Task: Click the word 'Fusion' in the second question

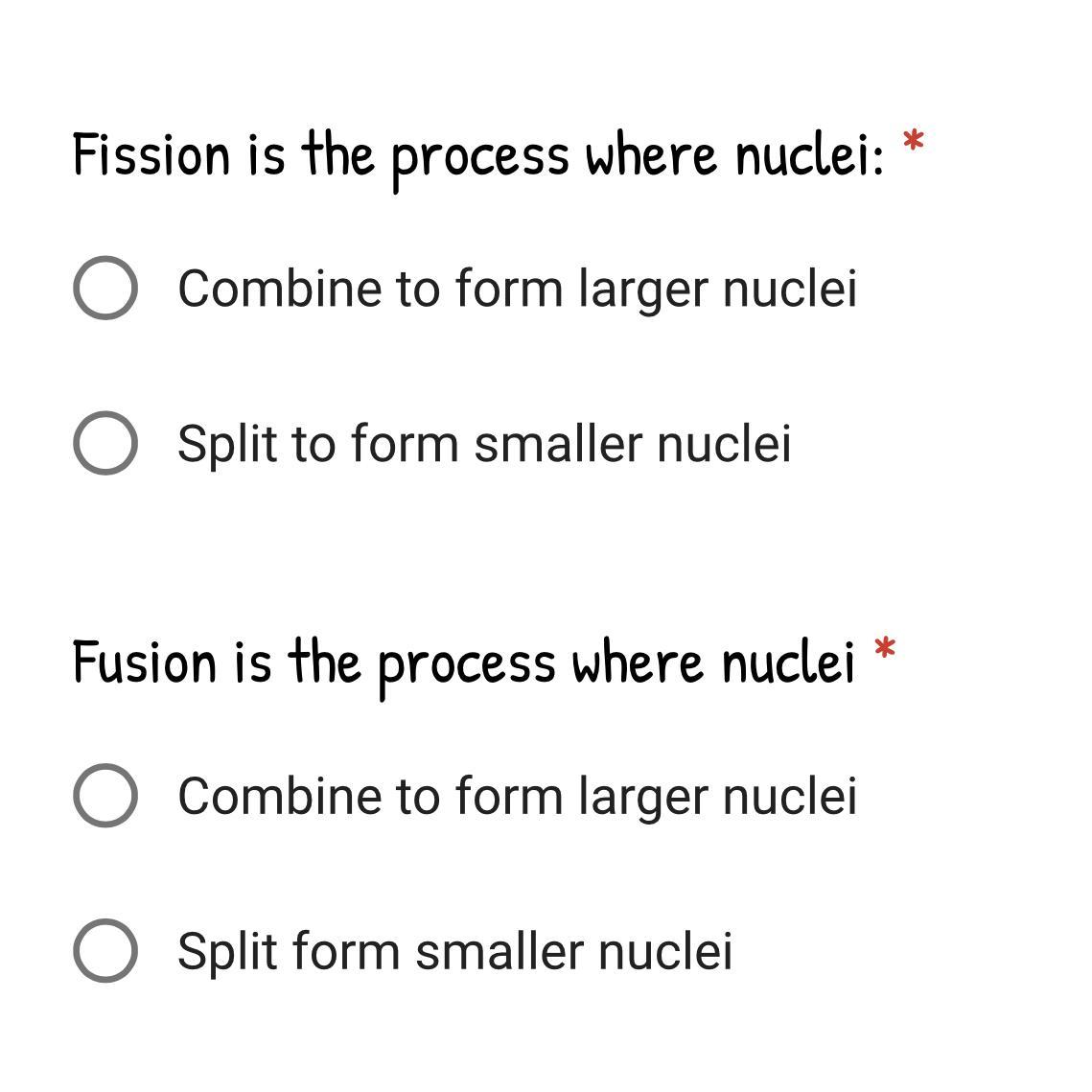Action: click(144, 662)
